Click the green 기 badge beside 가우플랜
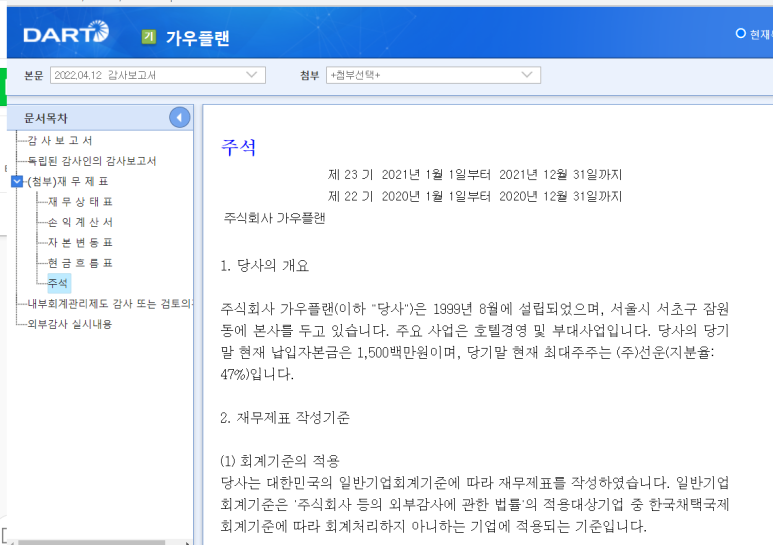The width and height of the screenshot is (773, 545). pos(148,37)
